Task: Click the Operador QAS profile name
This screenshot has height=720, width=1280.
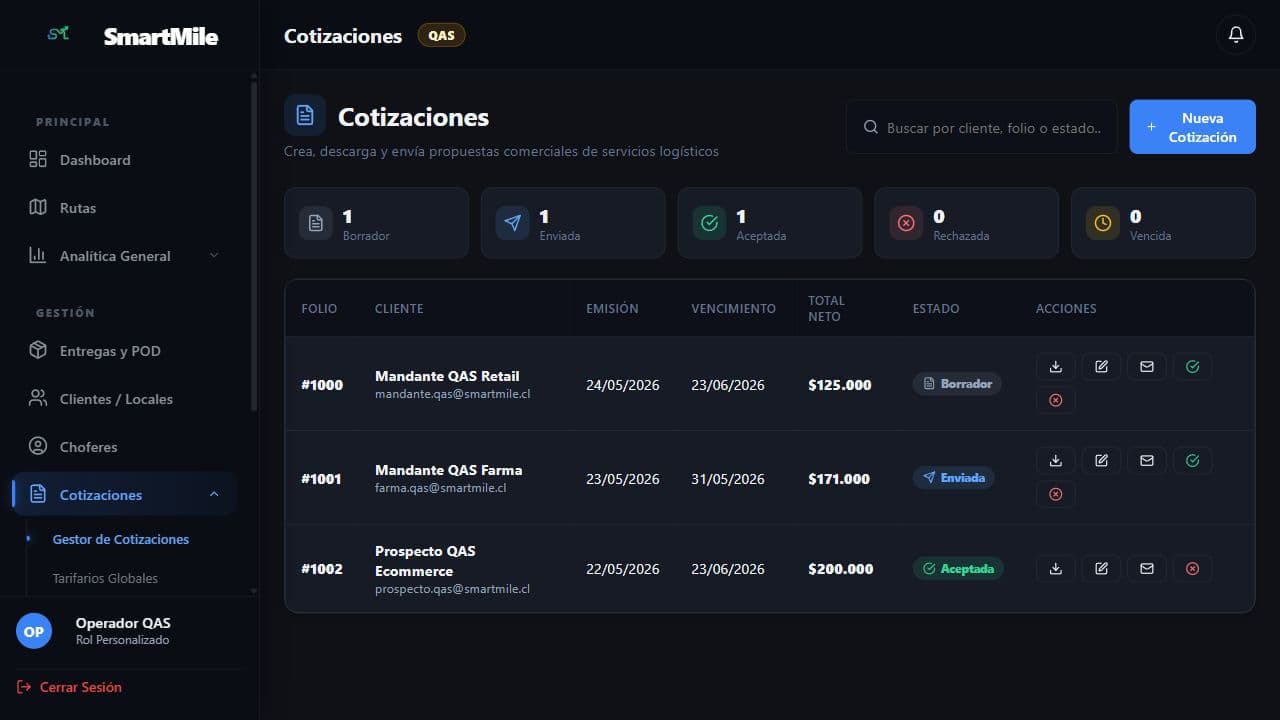Action: (123, 623)
